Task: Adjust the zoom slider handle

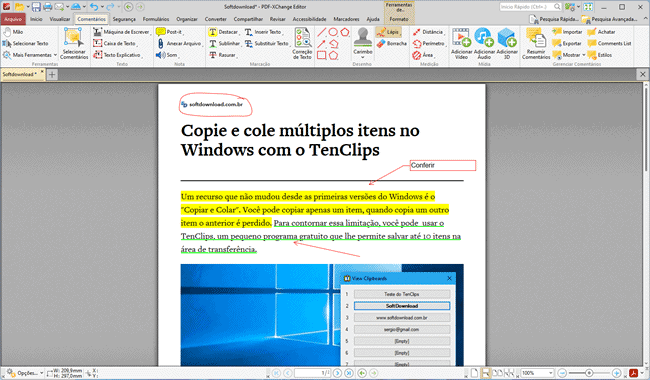Action: (x=589, y=373)
